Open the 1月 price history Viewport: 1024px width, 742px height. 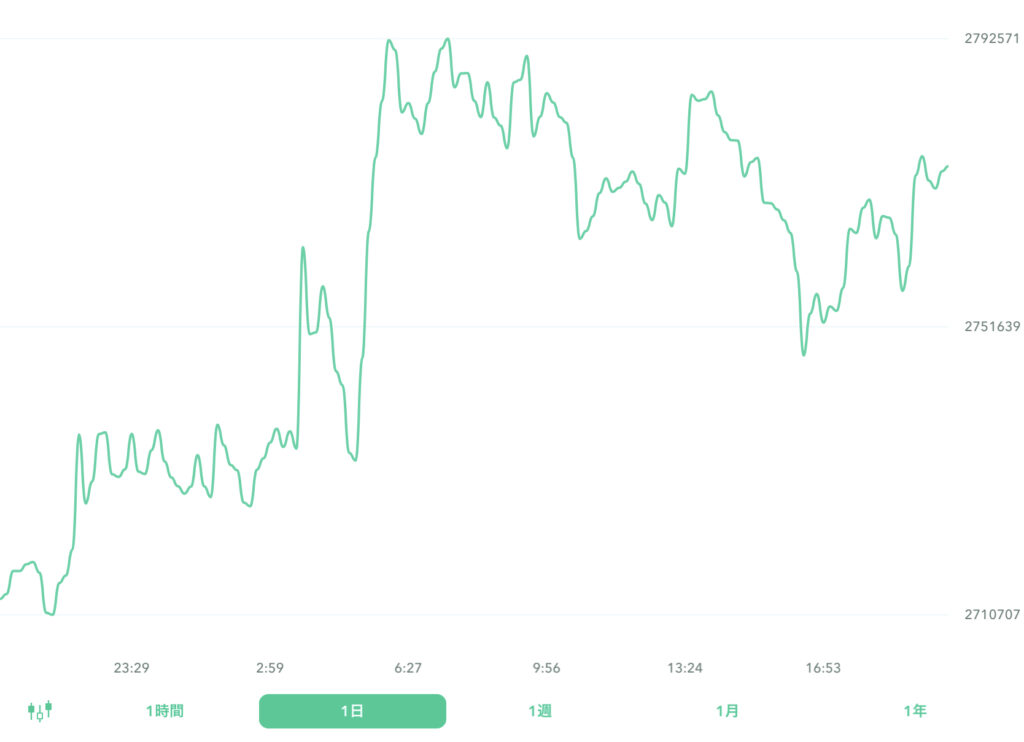(728, 711)
